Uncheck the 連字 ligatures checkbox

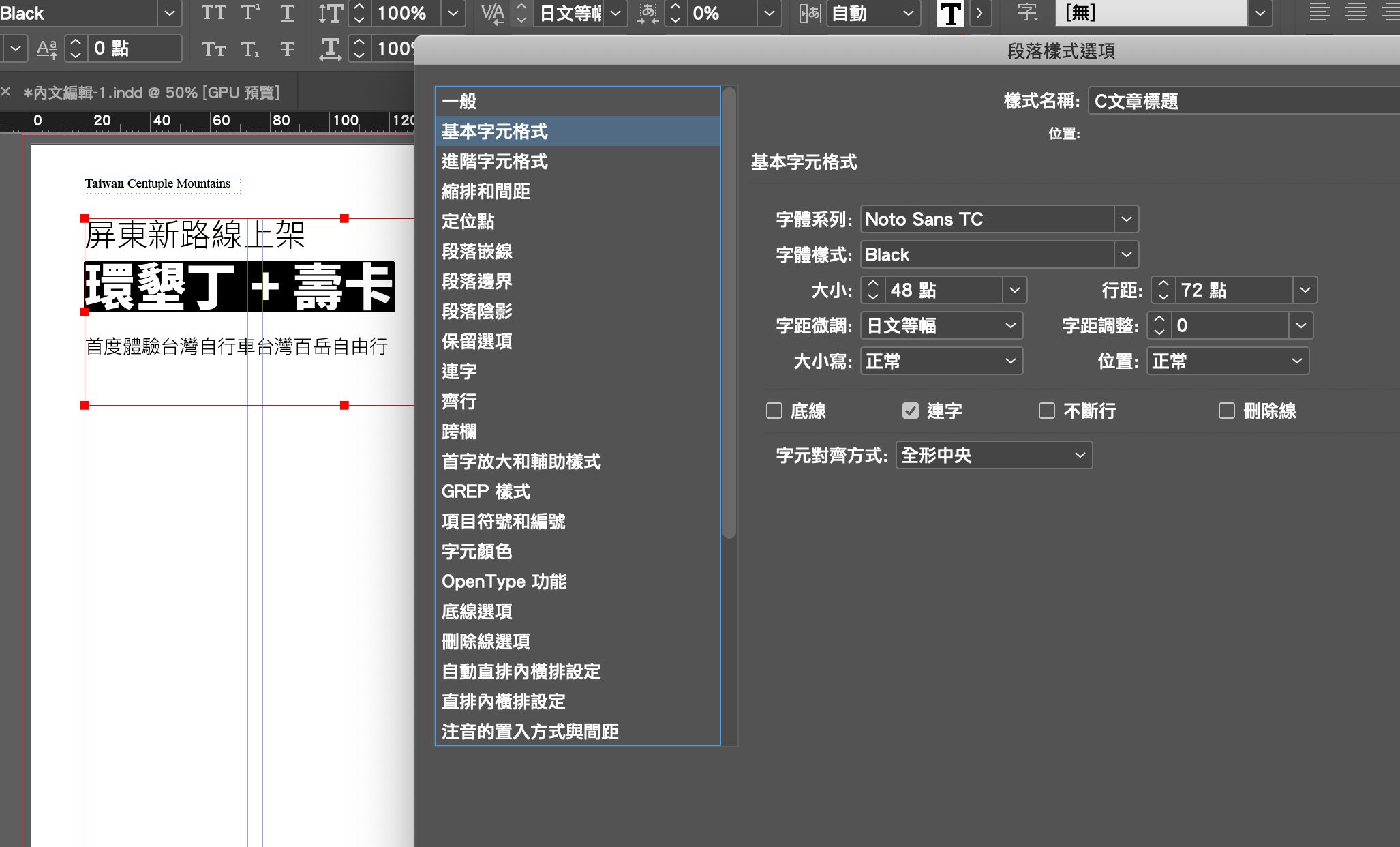point(911,411)
